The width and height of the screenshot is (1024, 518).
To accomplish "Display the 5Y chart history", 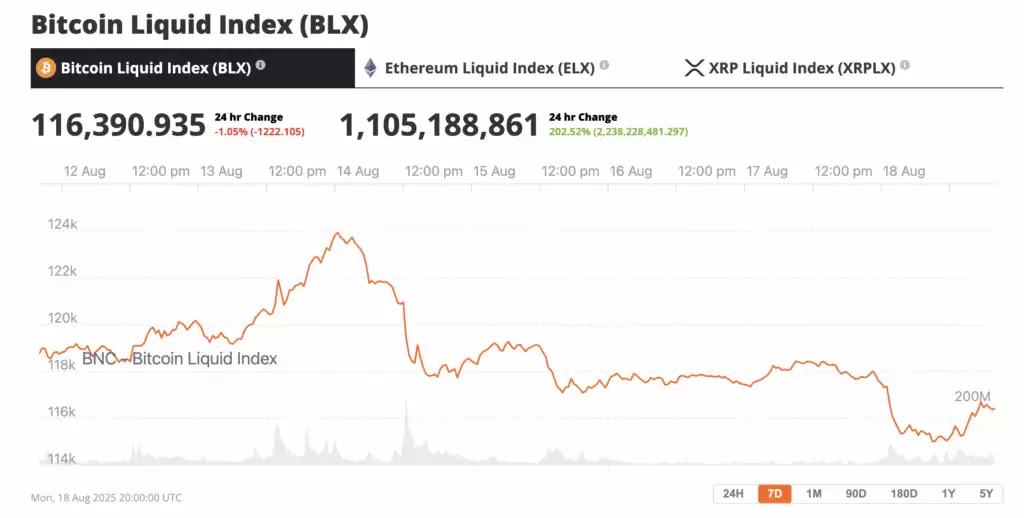I will pyautogui.click(x=986, y=493).
